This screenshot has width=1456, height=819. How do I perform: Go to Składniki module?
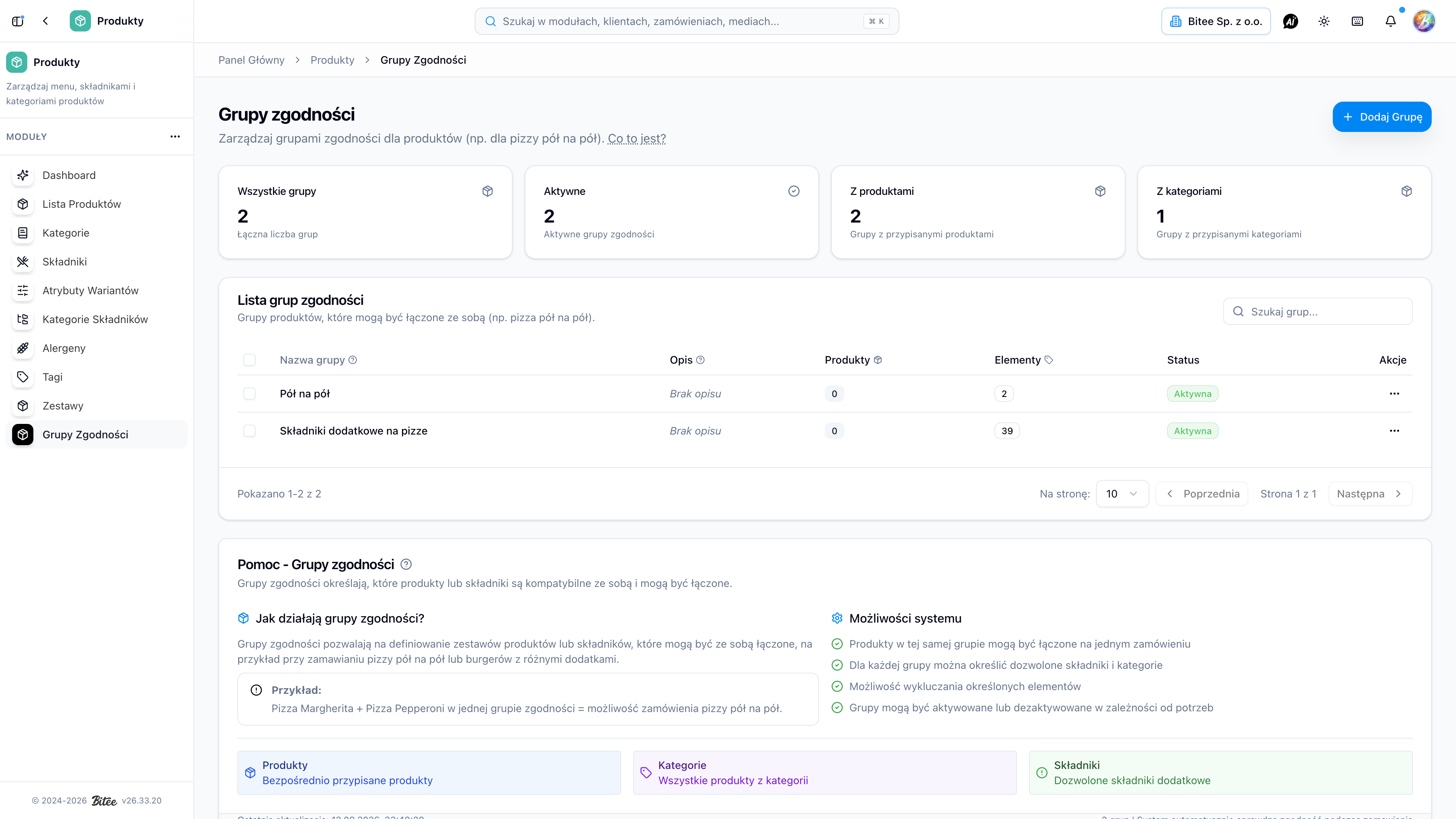(96, 262)
